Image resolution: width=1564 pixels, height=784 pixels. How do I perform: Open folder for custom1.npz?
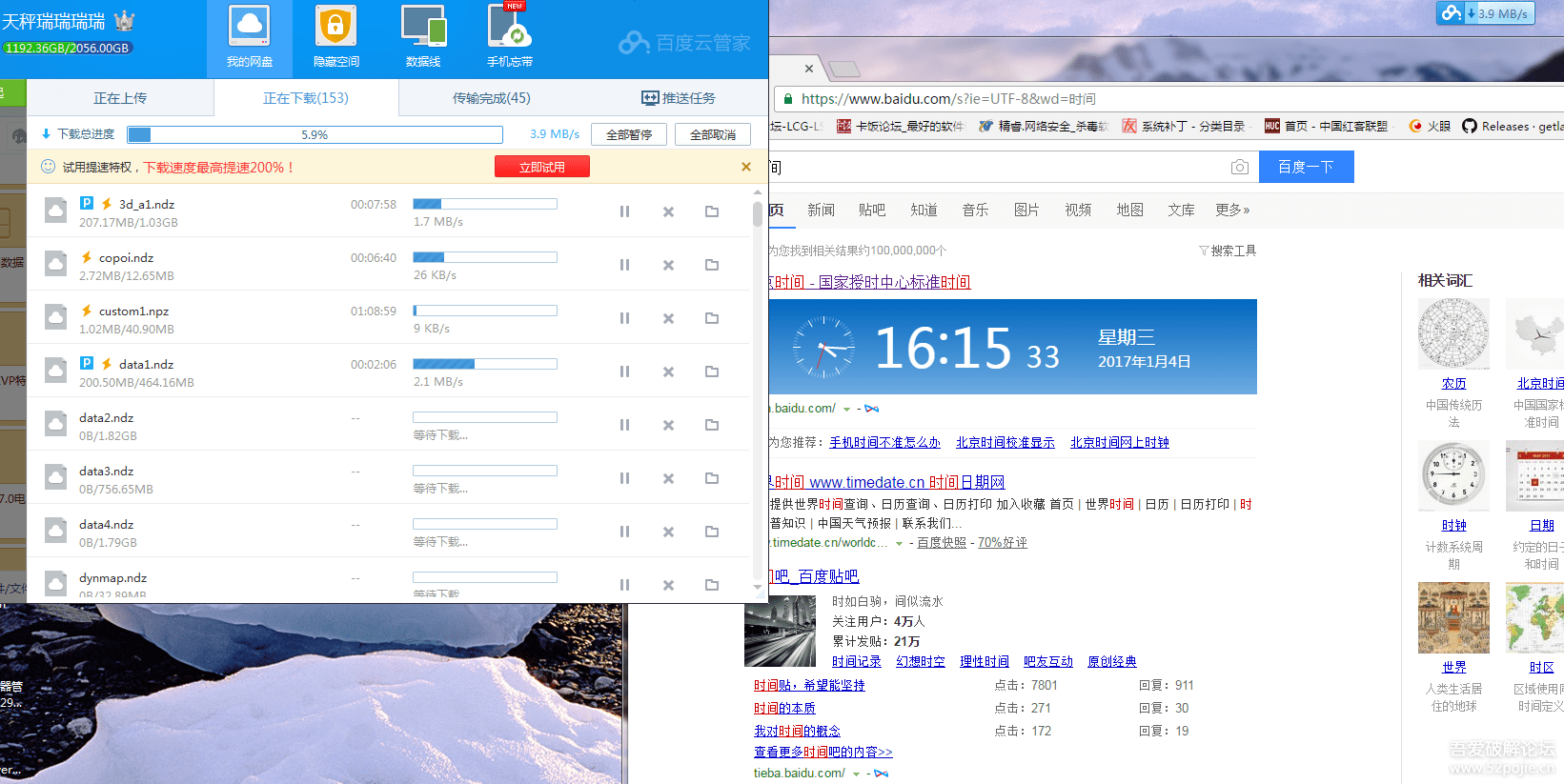[712, 318]
